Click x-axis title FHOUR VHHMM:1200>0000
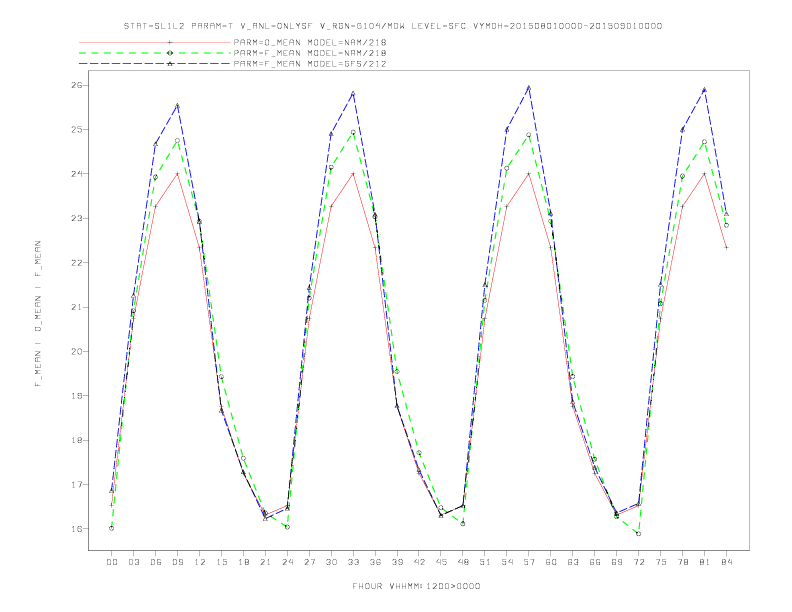The image size is (792, 612). [x=416, y=586]
